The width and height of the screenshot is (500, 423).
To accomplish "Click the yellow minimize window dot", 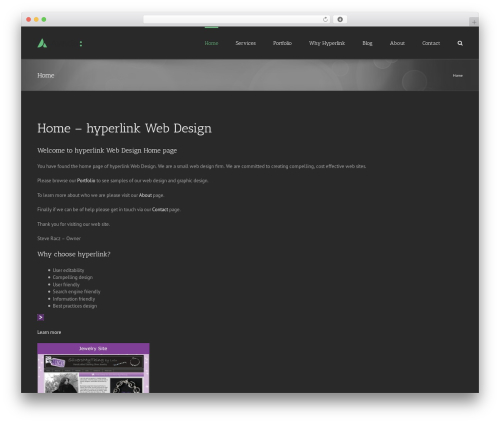I will coord(36,19).
